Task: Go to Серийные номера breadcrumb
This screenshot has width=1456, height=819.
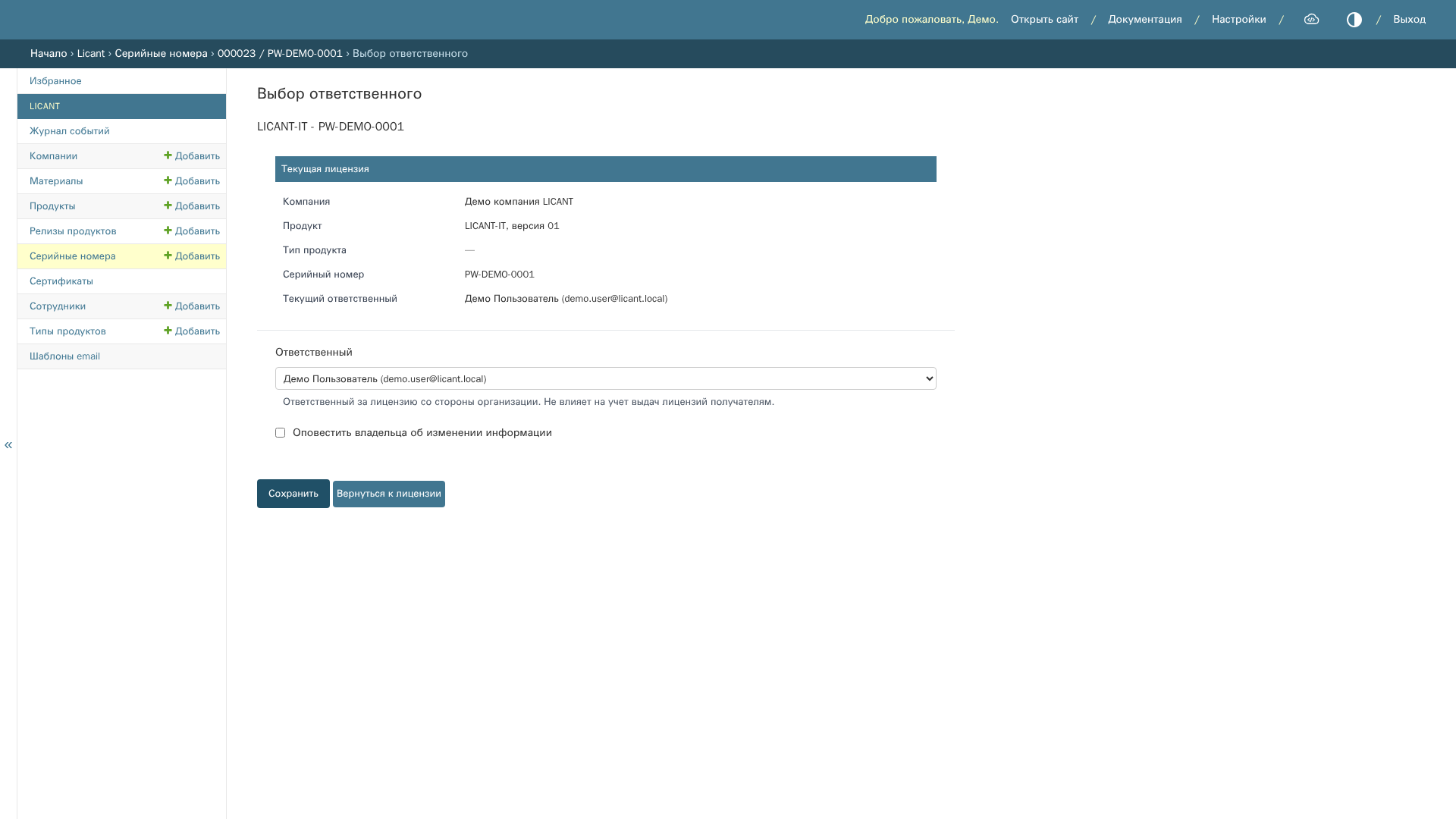Action: pyautogui.click(x=161, y=54)
